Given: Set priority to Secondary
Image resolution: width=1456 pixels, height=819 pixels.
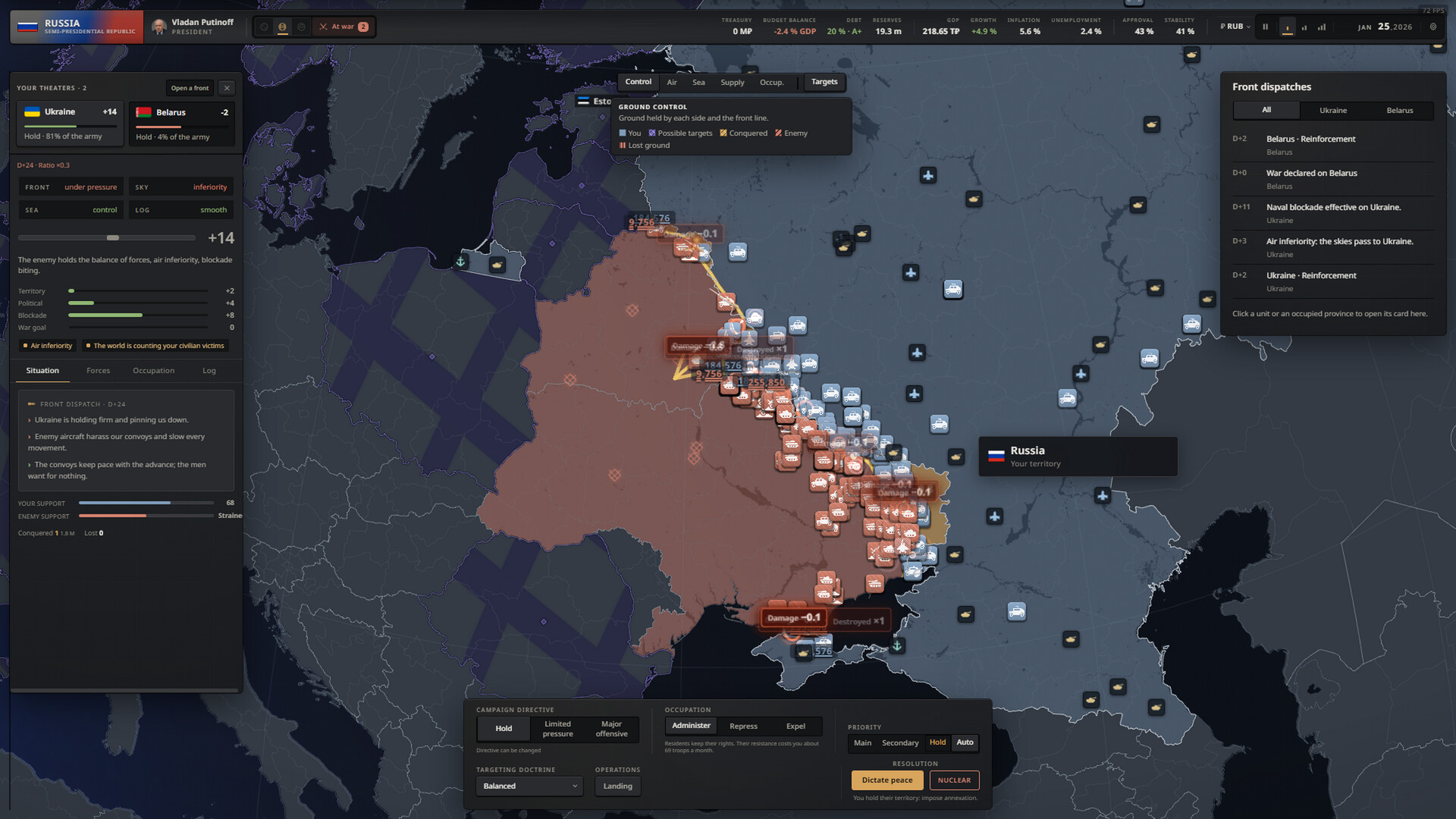Looking at the screenshot, I should 899,743.
